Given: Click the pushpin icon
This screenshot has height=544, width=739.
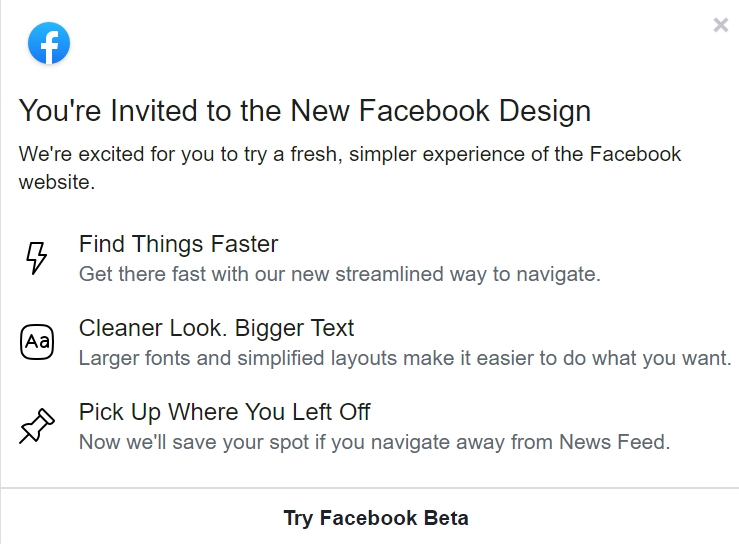Looking at the screenshot, I should [x=37, y=426].
